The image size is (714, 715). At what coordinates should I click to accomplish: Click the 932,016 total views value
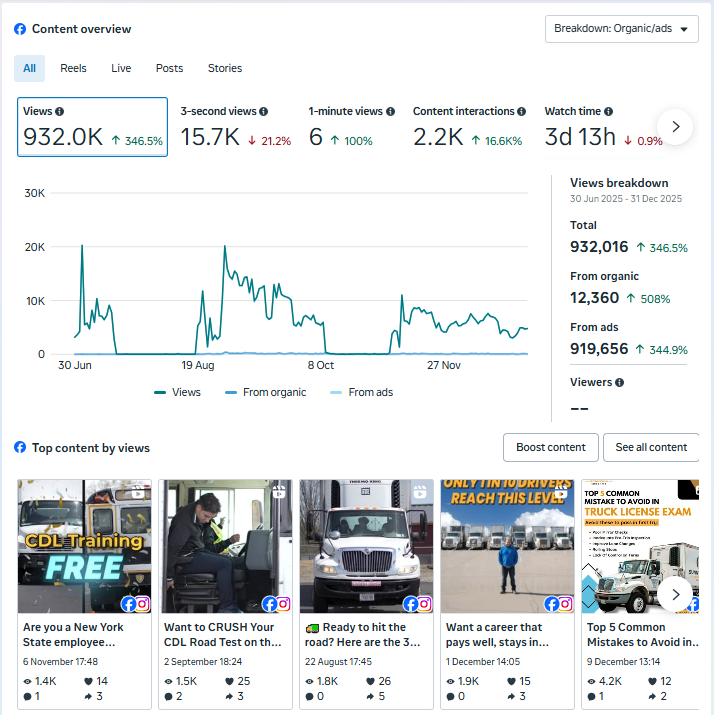point(599,247)
